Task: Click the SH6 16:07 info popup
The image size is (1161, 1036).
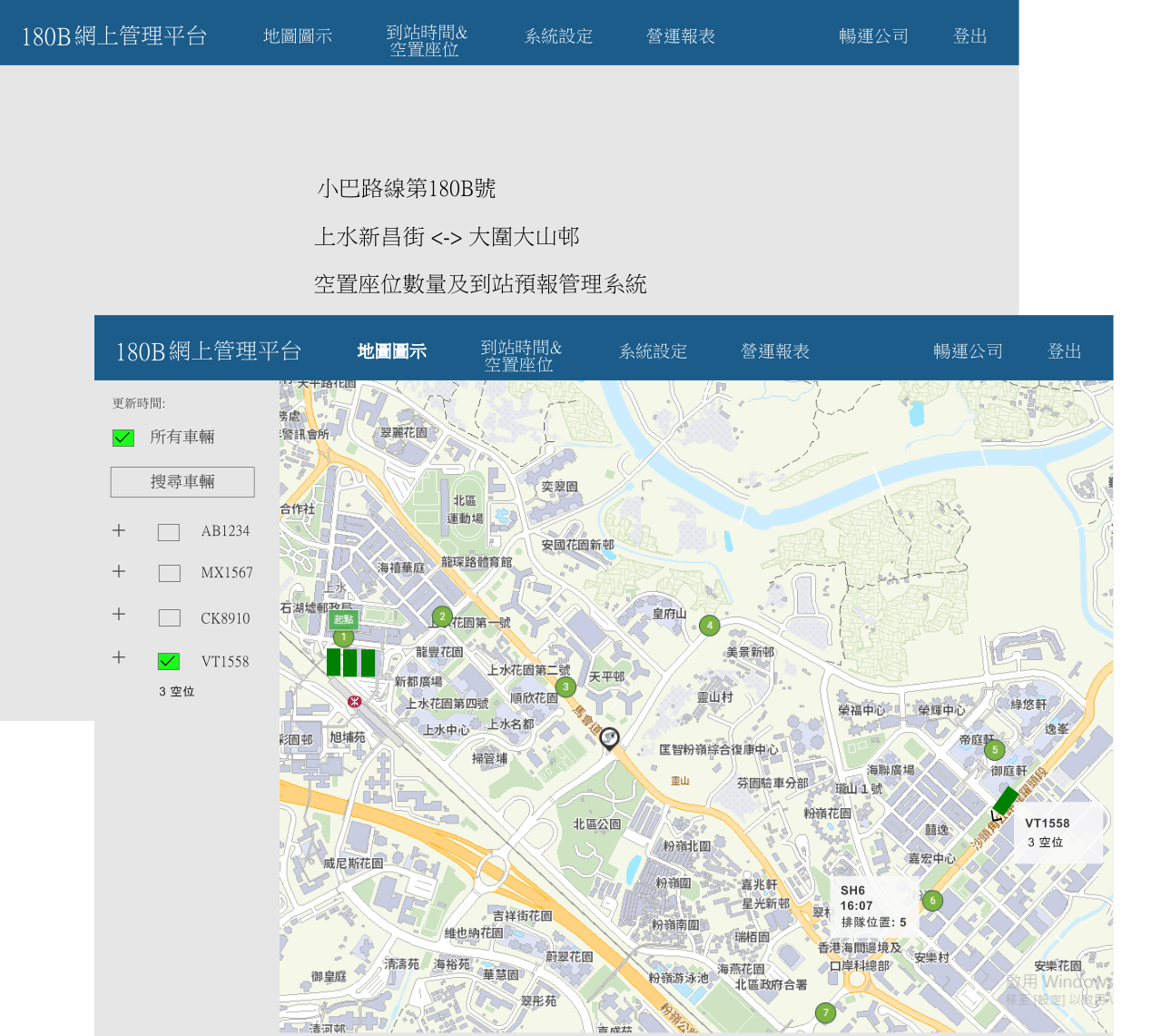Action: [x=873, y=906]
